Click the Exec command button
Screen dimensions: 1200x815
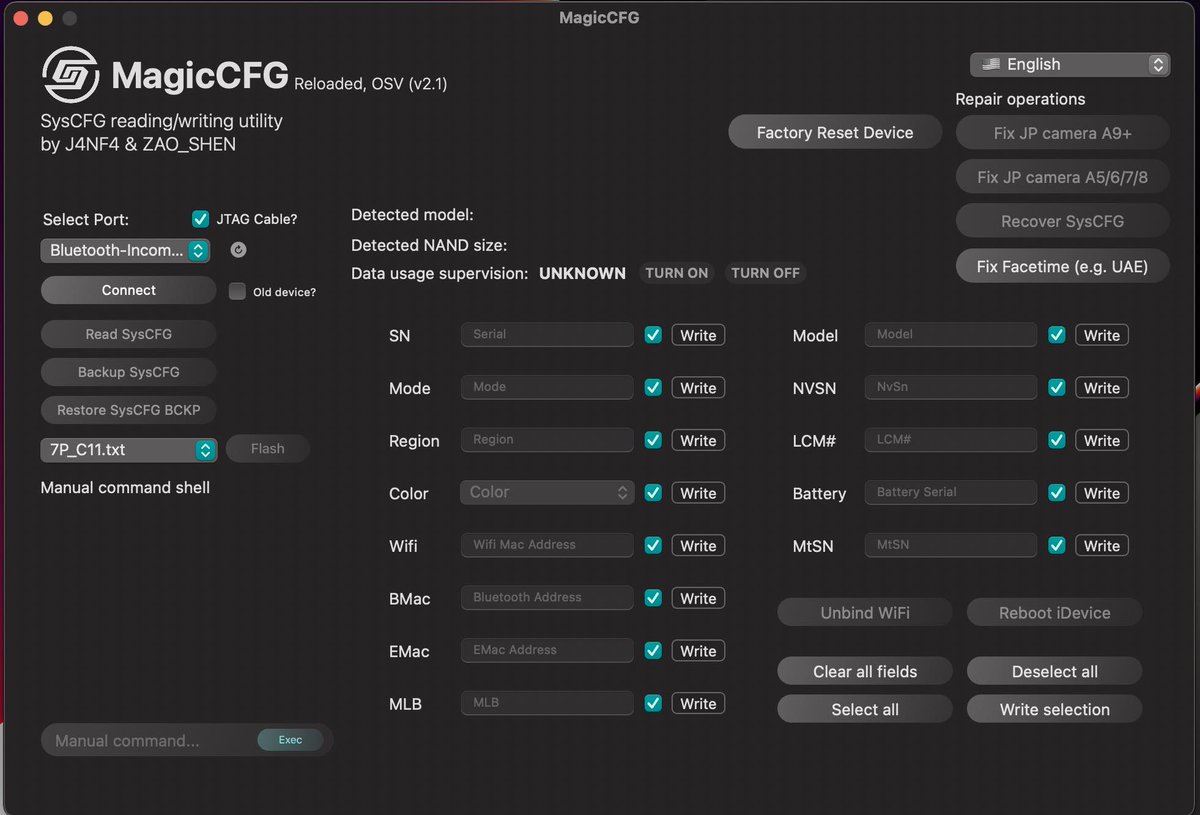(290, 740)
